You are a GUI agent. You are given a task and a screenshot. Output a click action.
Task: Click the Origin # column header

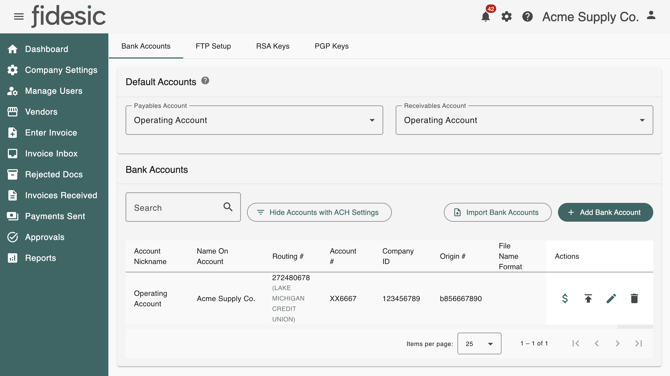(453, 256)
